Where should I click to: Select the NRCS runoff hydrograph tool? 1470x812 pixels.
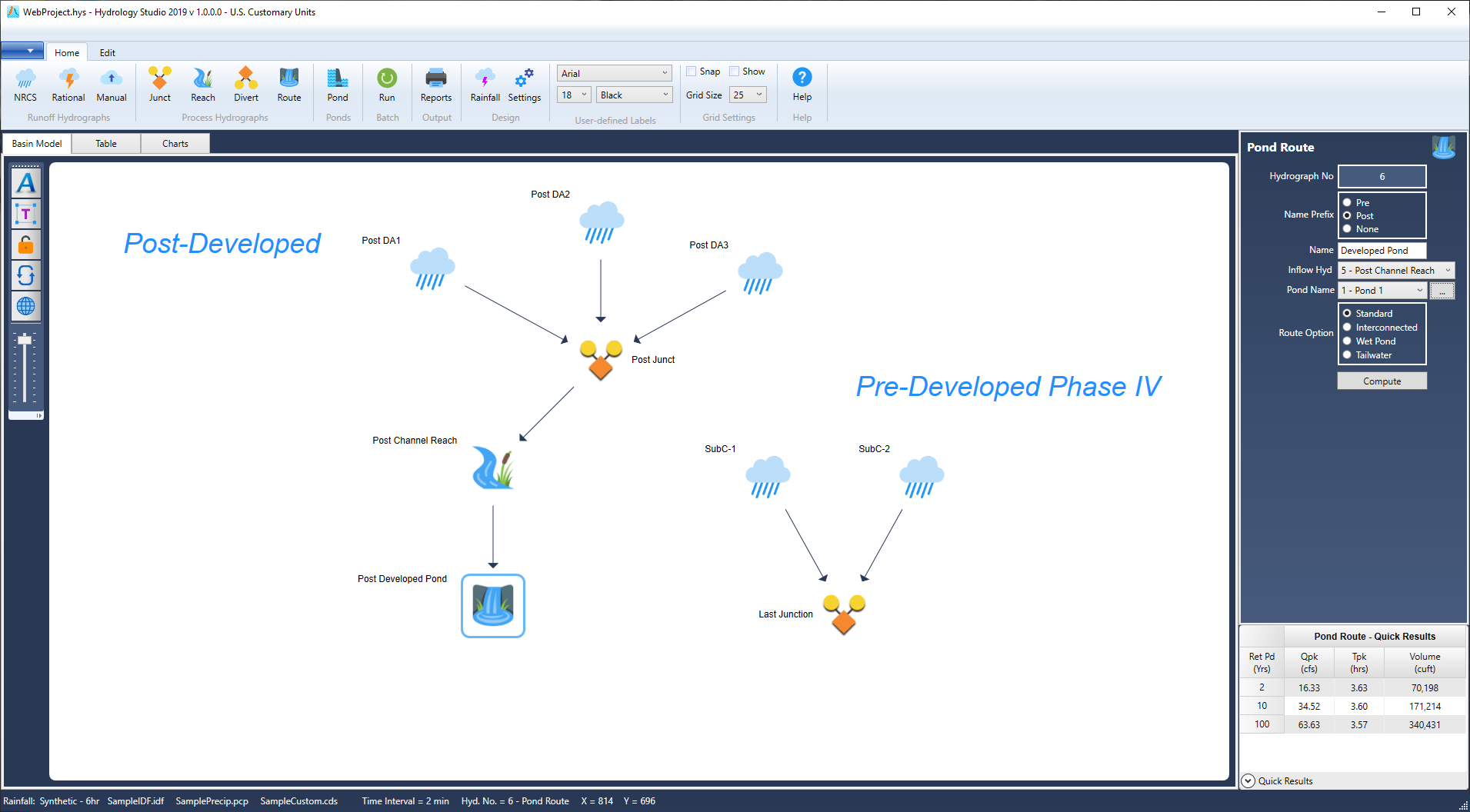pos(25,85)
